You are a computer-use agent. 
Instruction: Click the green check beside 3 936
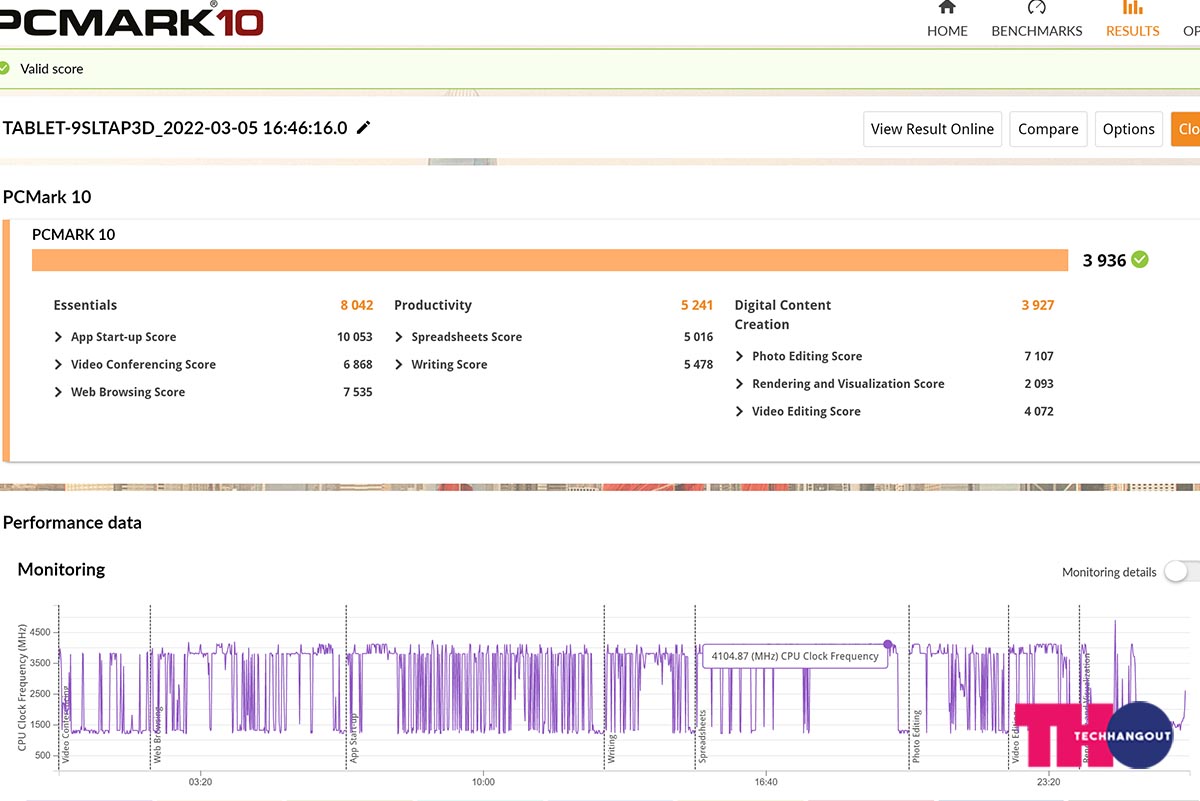(1140, 260)
